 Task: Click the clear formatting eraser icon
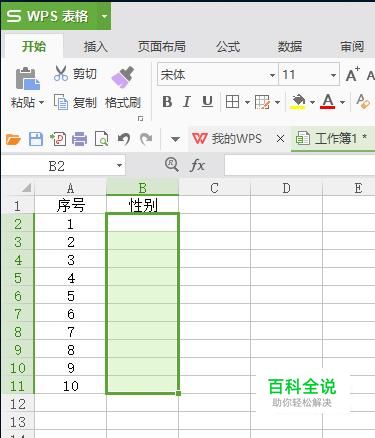click(363, 101)
